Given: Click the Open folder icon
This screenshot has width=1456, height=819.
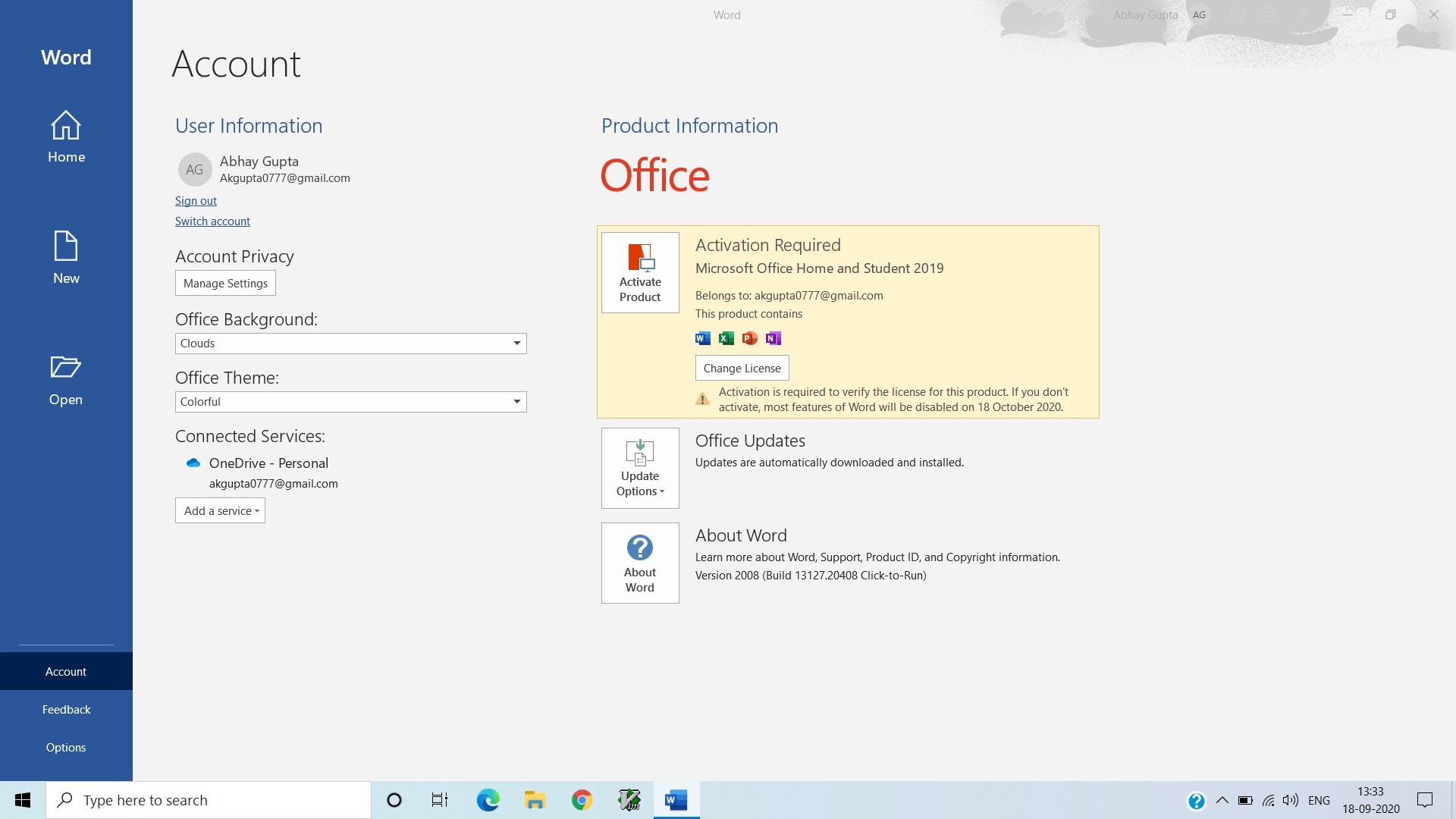Looking at the screenshot, I should coord(66,368).
